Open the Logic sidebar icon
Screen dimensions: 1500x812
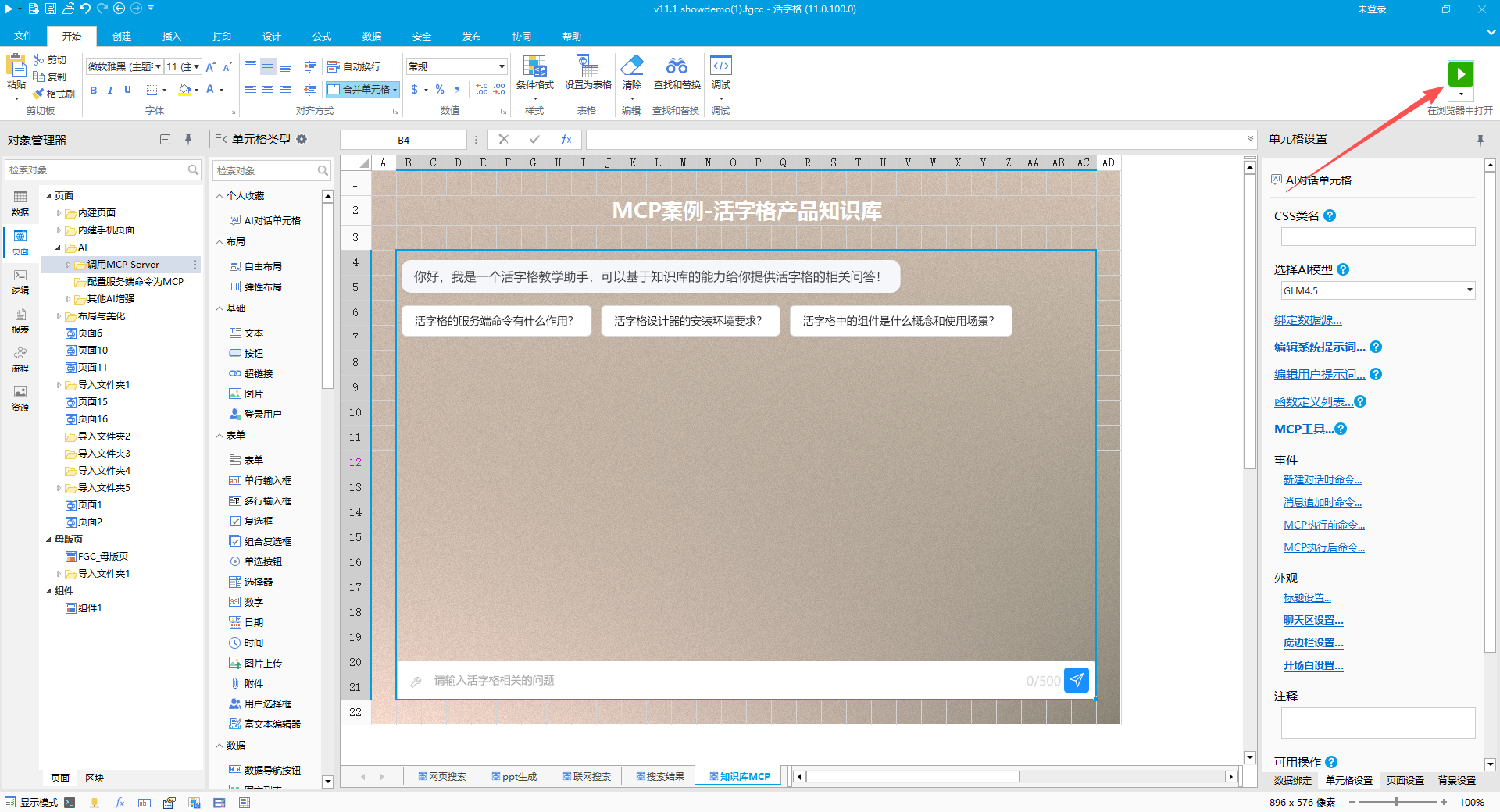pyautogui.click(x=20, y=281)
